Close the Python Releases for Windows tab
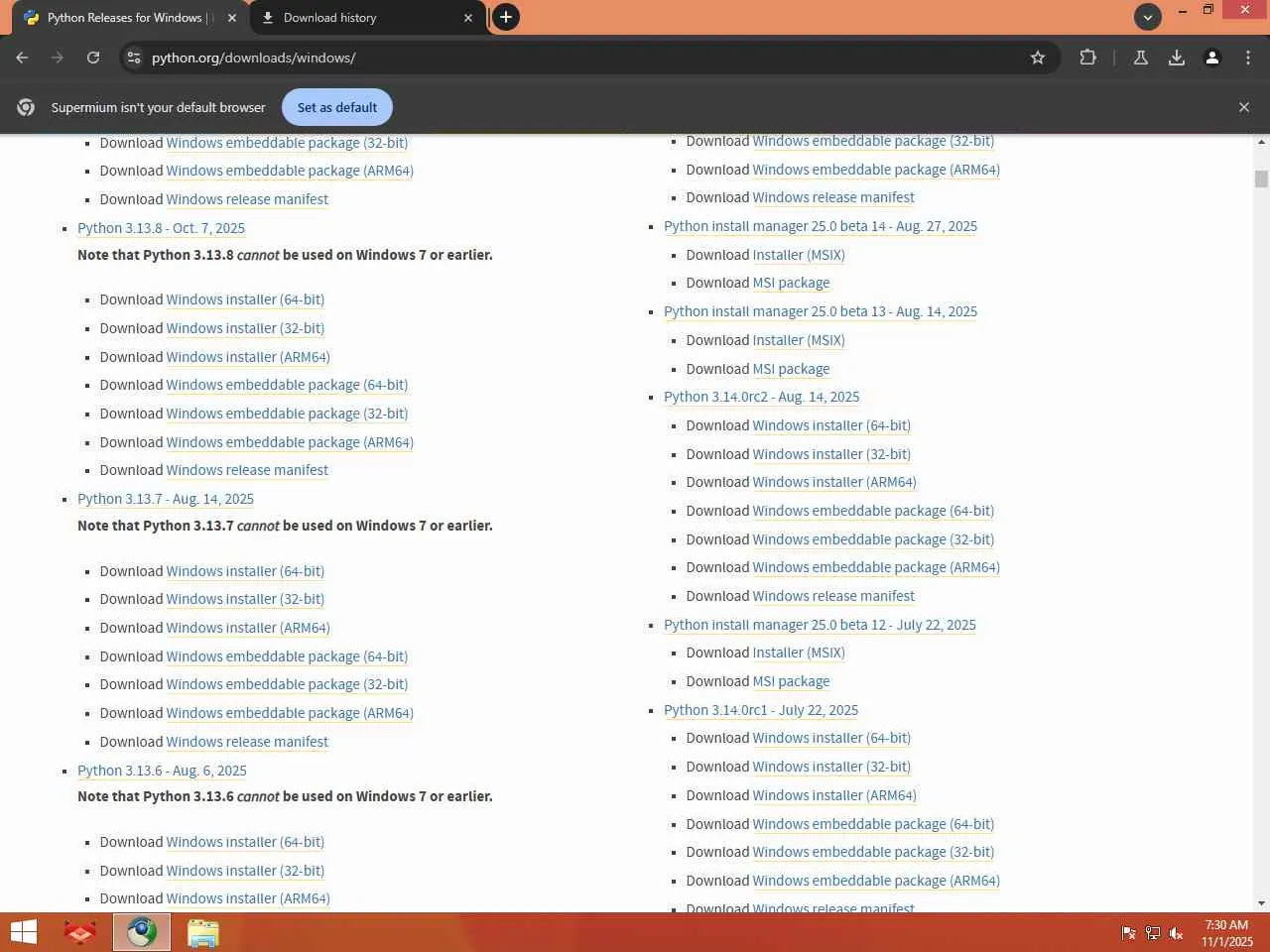This screenshot has height=952, width=1270. click(232, 18)
